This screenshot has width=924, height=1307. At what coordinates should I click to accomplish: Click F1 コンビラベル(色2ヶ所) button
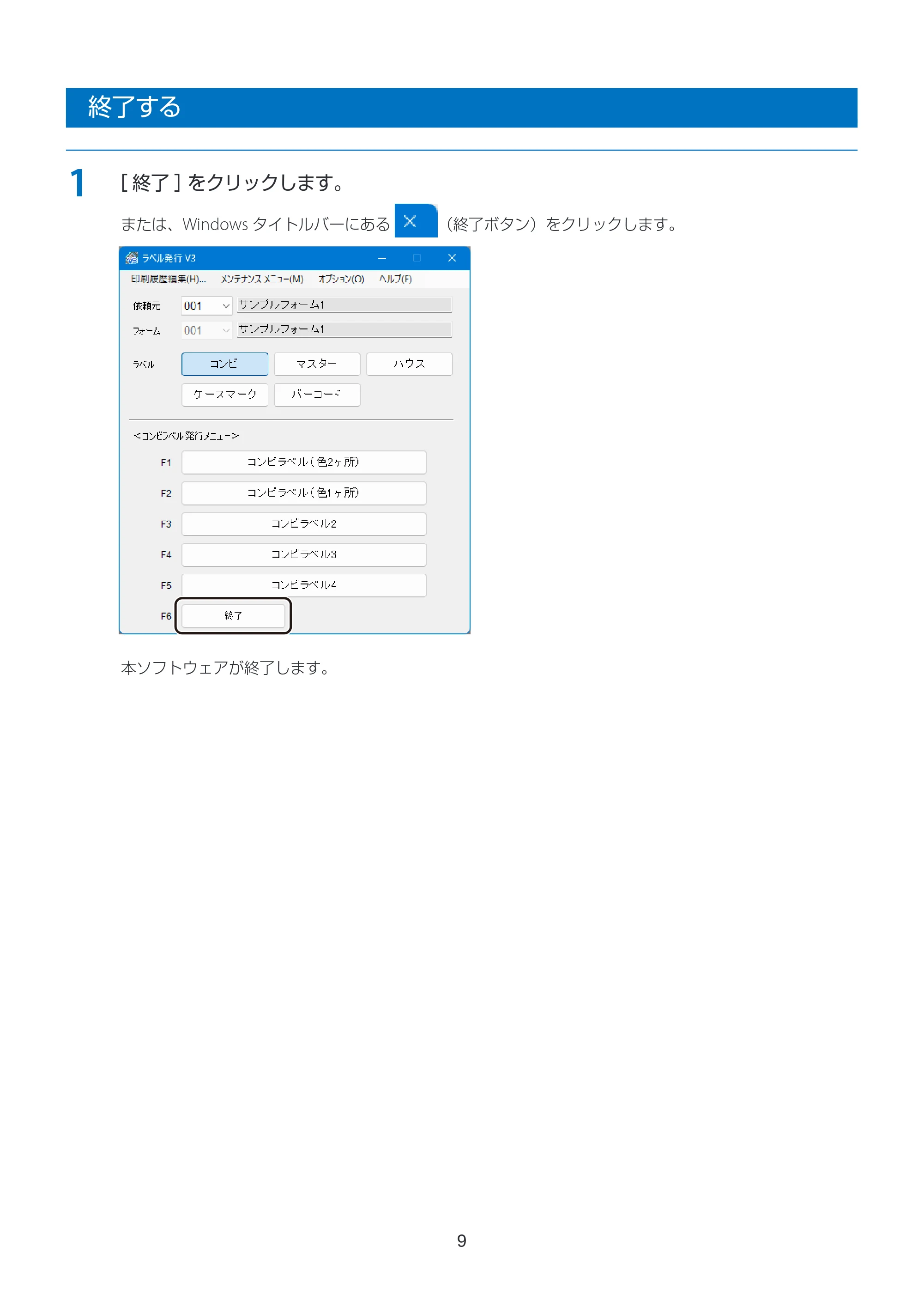coord(304,462)
